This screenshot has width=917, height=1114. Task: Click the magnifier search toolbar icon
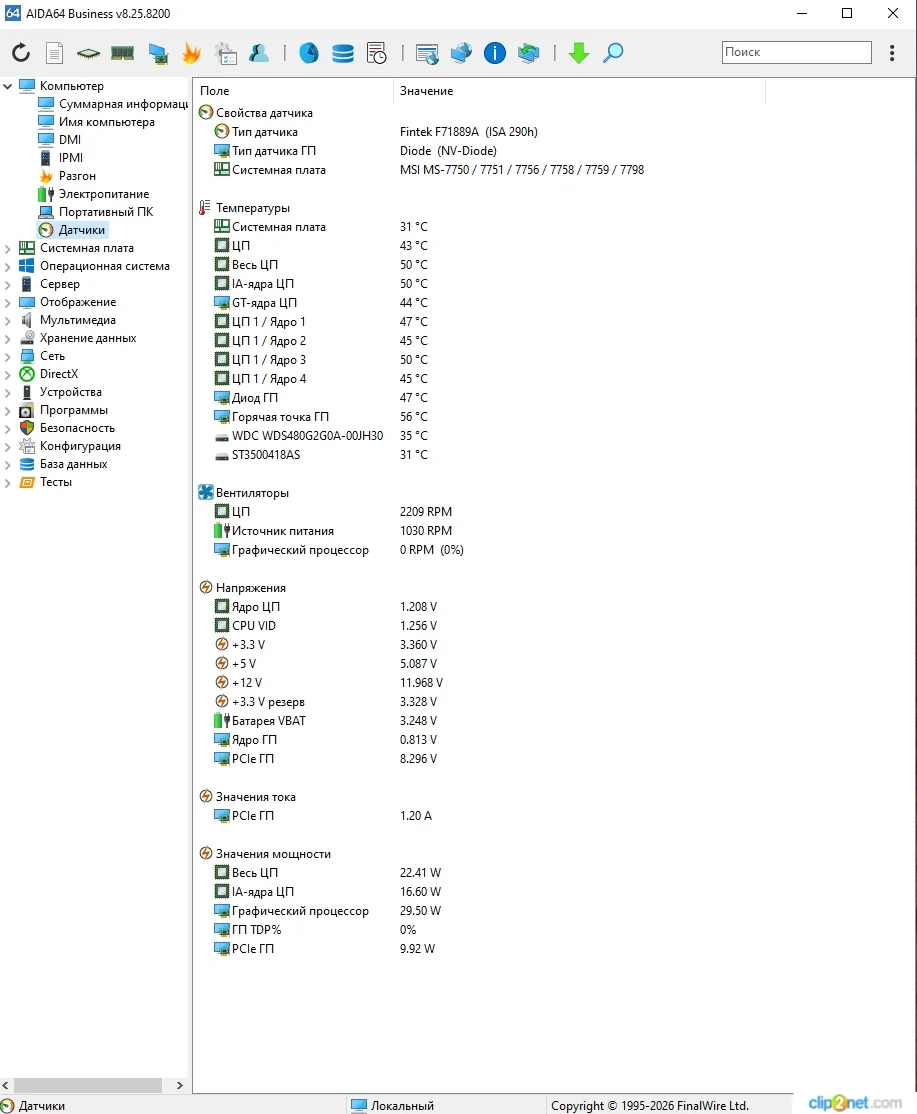pos(613,53)
